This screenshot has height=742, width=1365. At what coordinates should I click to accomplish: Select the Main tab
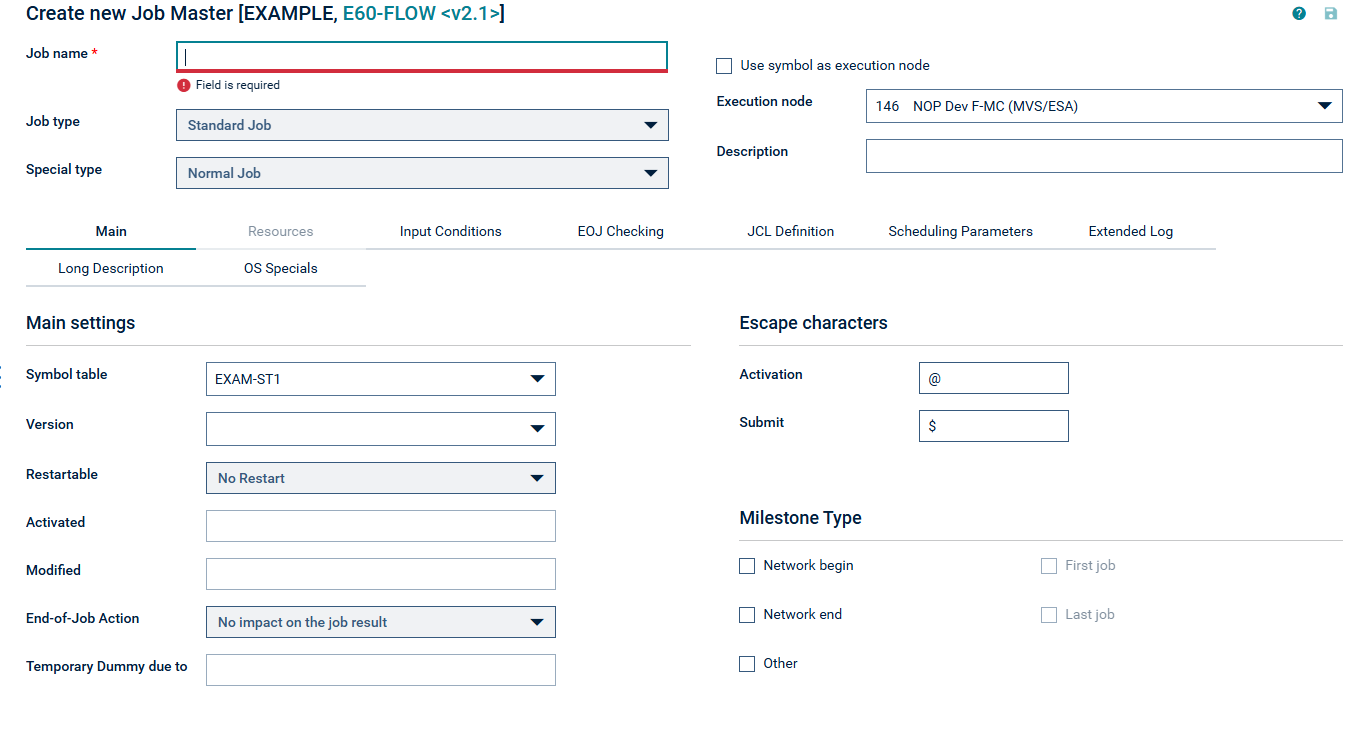(111, 231)
